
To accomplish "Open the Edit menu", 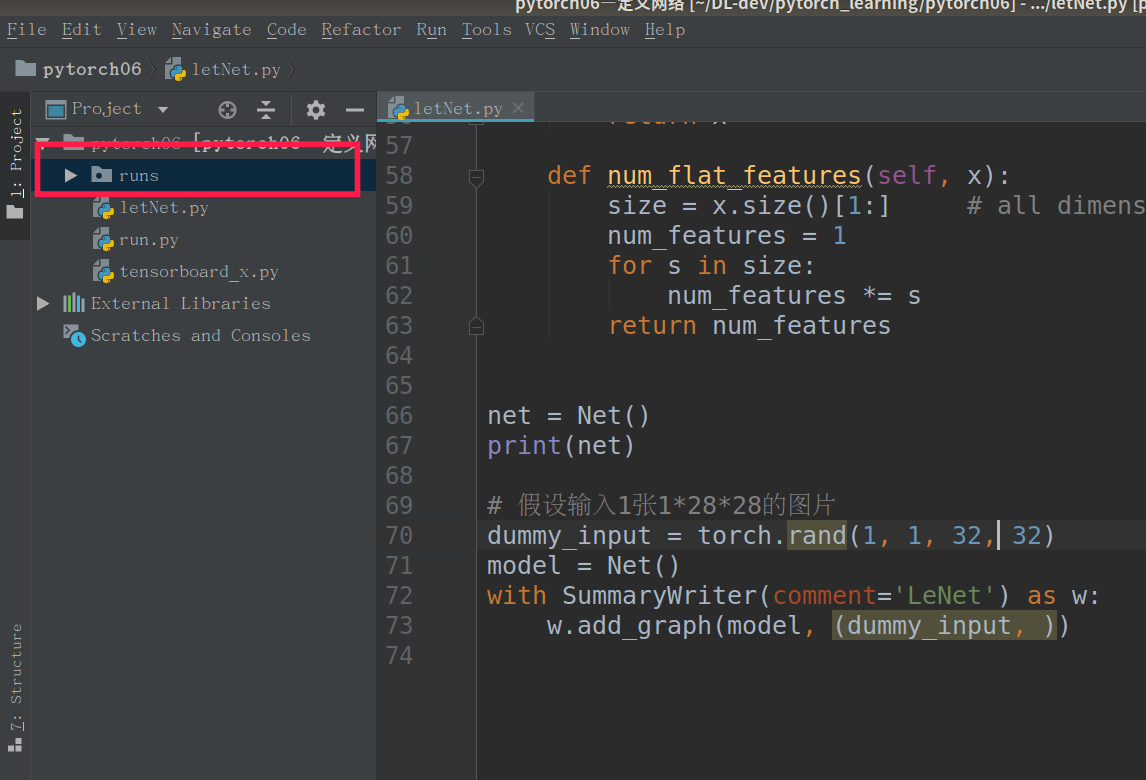I will tap(81, 30).
